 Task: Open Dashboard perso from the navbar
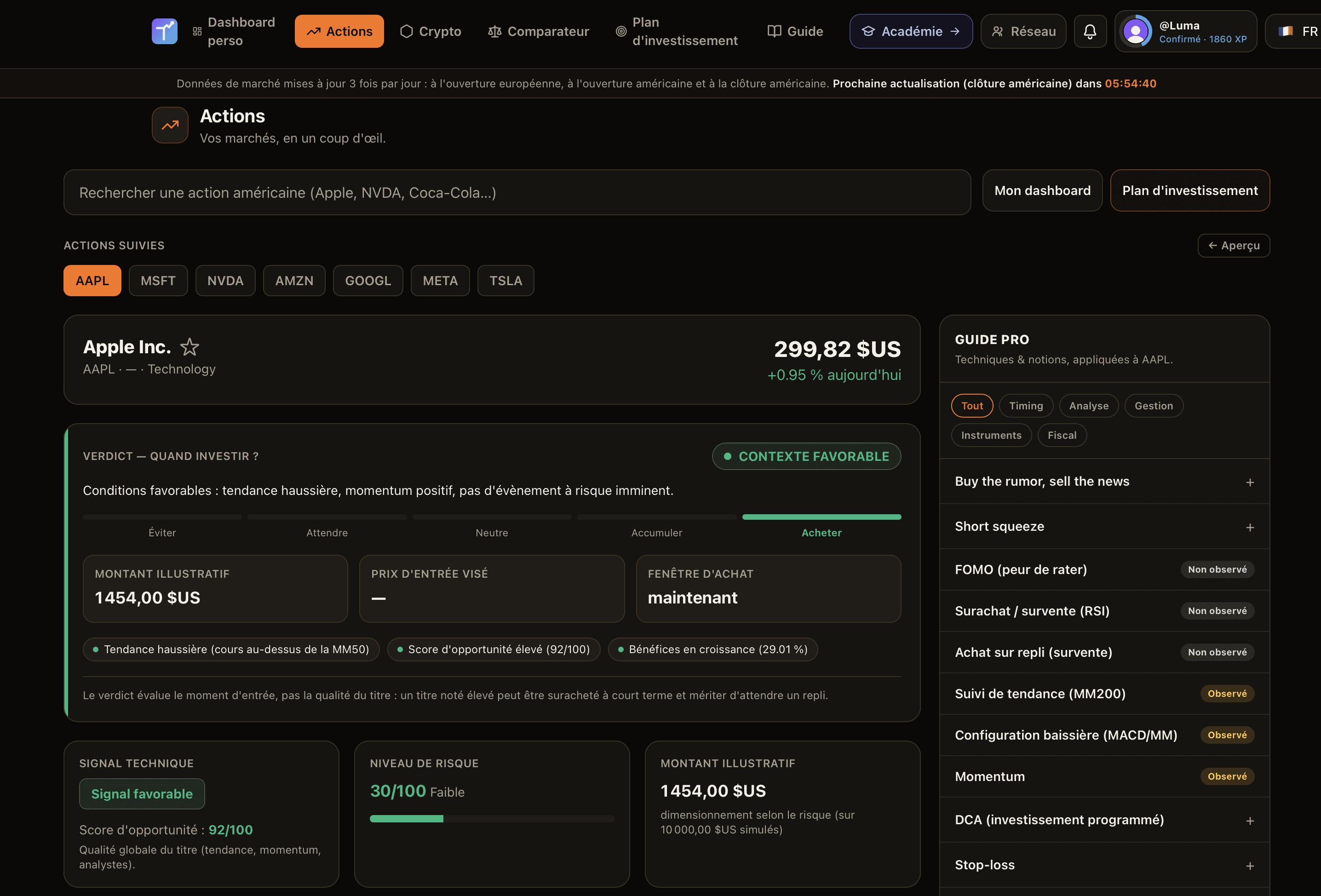point(234,31)
